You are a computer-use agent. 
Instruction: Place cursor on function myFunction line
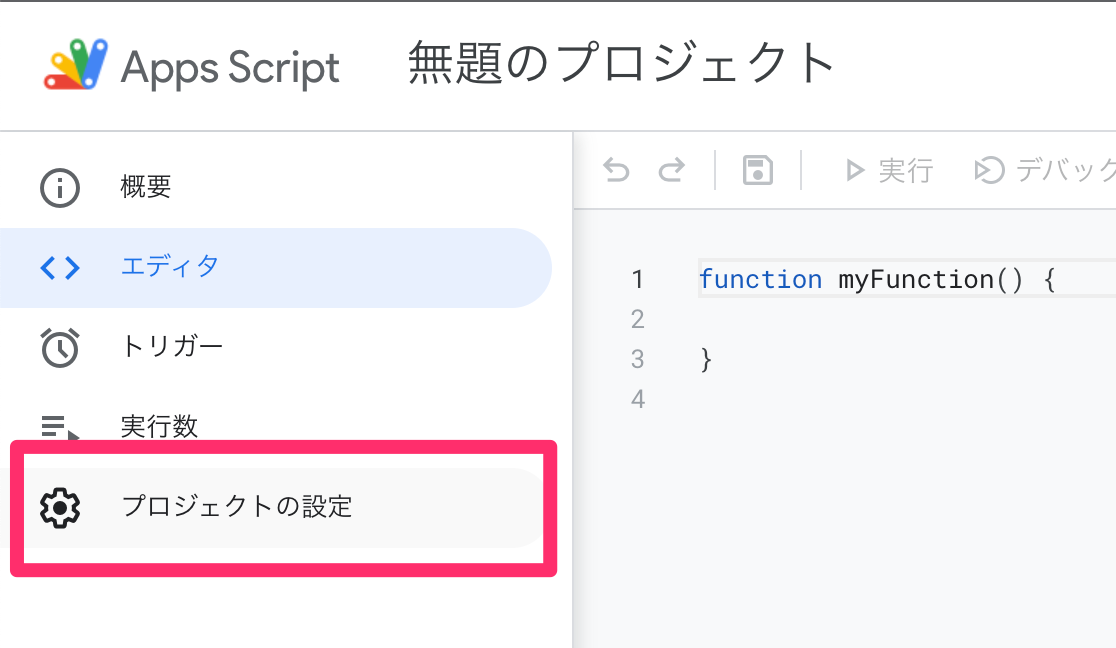877,279
